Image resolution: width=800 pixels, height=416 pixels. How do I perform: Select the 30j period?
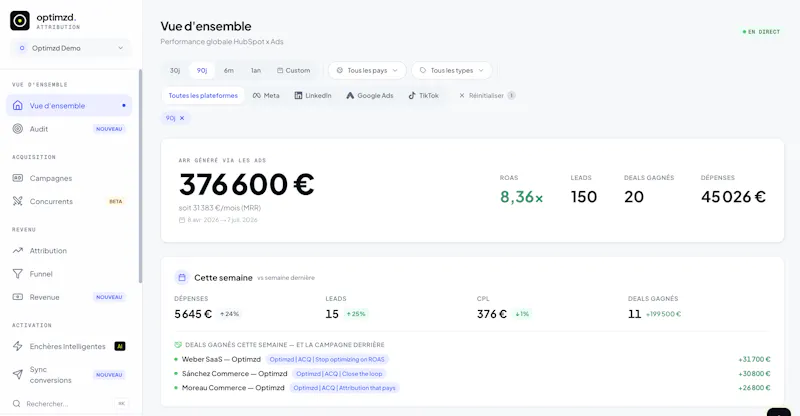(175, 70)
